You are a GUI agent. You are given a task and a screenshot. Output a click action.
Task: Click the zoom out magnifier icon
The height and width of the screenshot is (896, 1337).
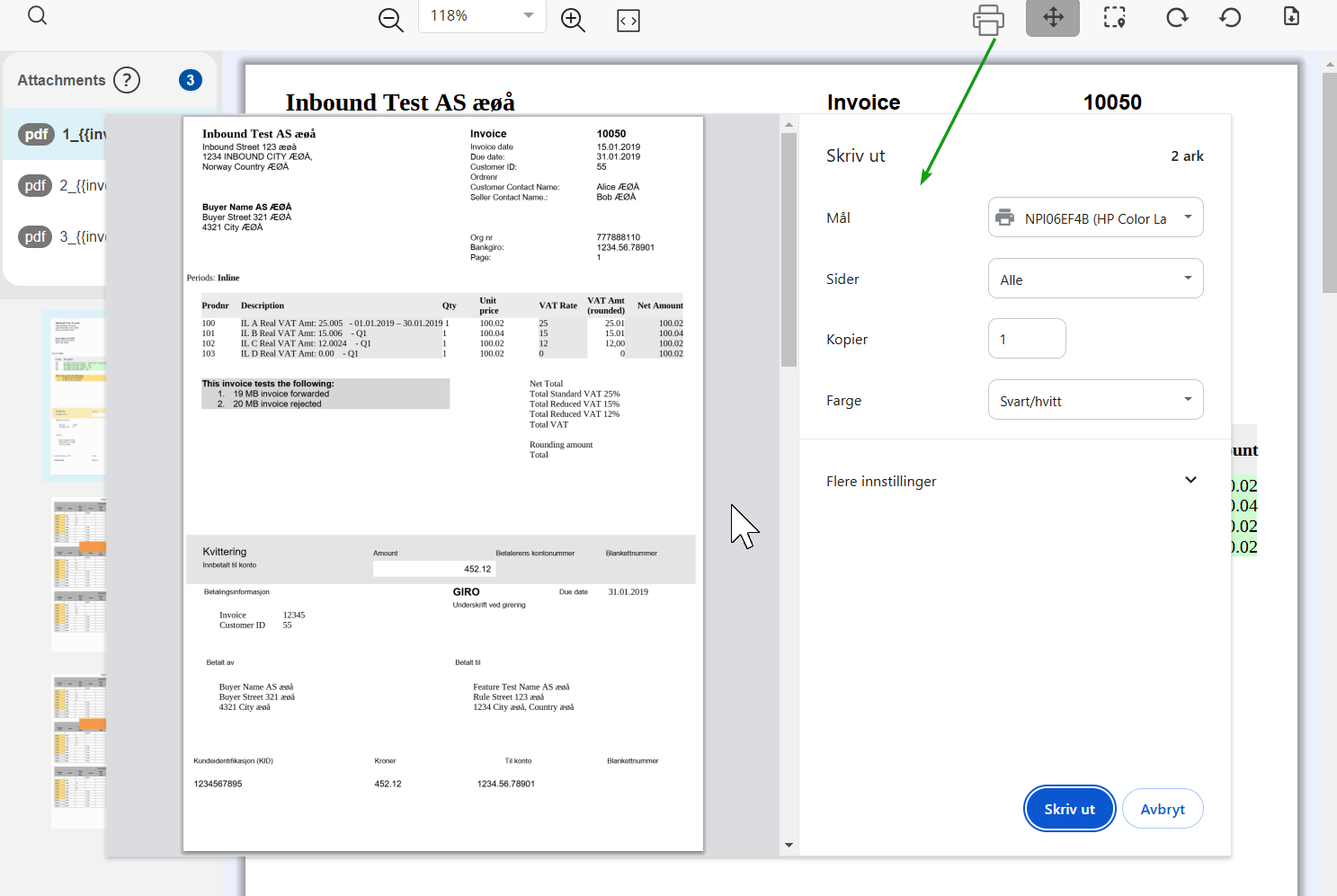tap(390, 20)
